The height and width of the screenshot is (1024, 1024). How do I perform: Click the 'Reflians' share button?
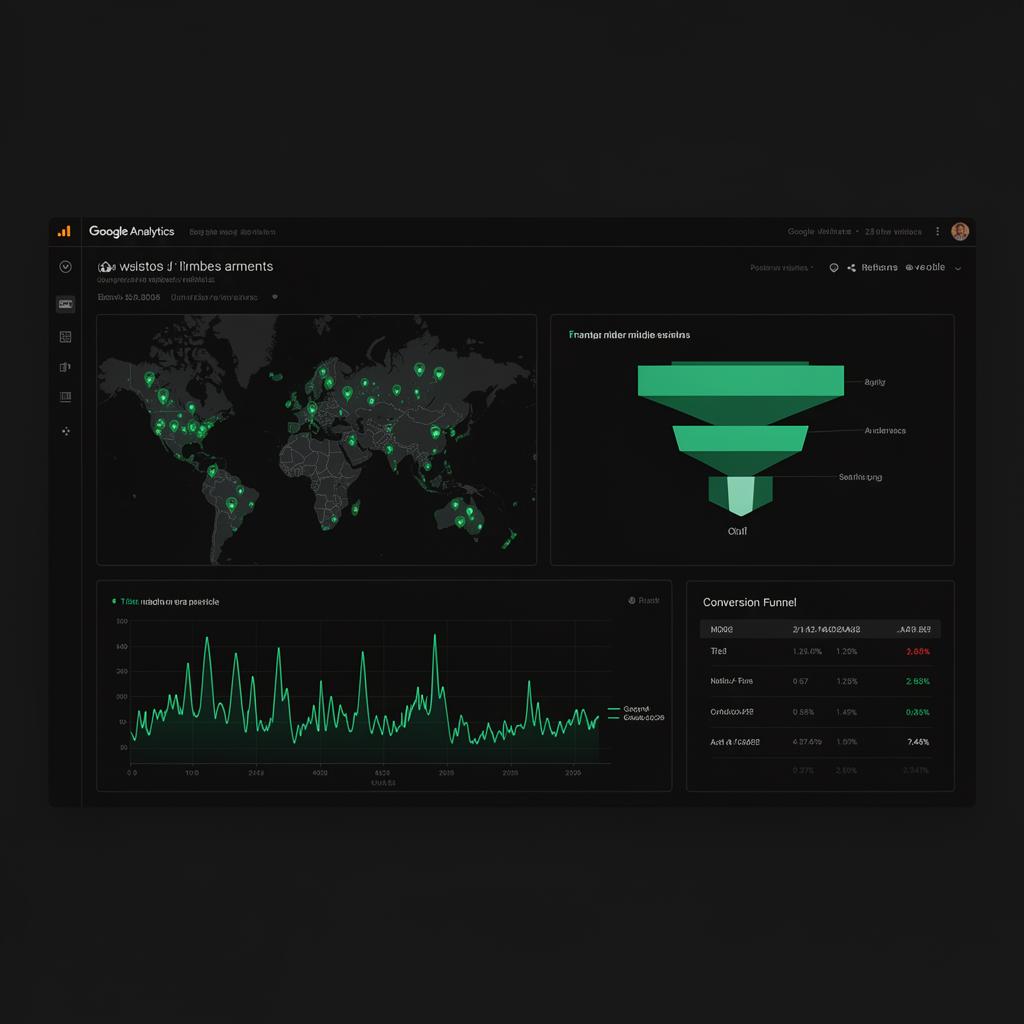tap(879, 268)
